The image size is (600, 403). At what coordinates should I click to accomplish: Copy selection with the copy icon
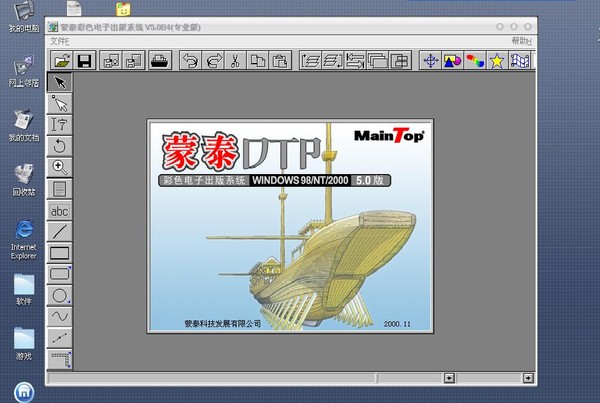(258, 60)
